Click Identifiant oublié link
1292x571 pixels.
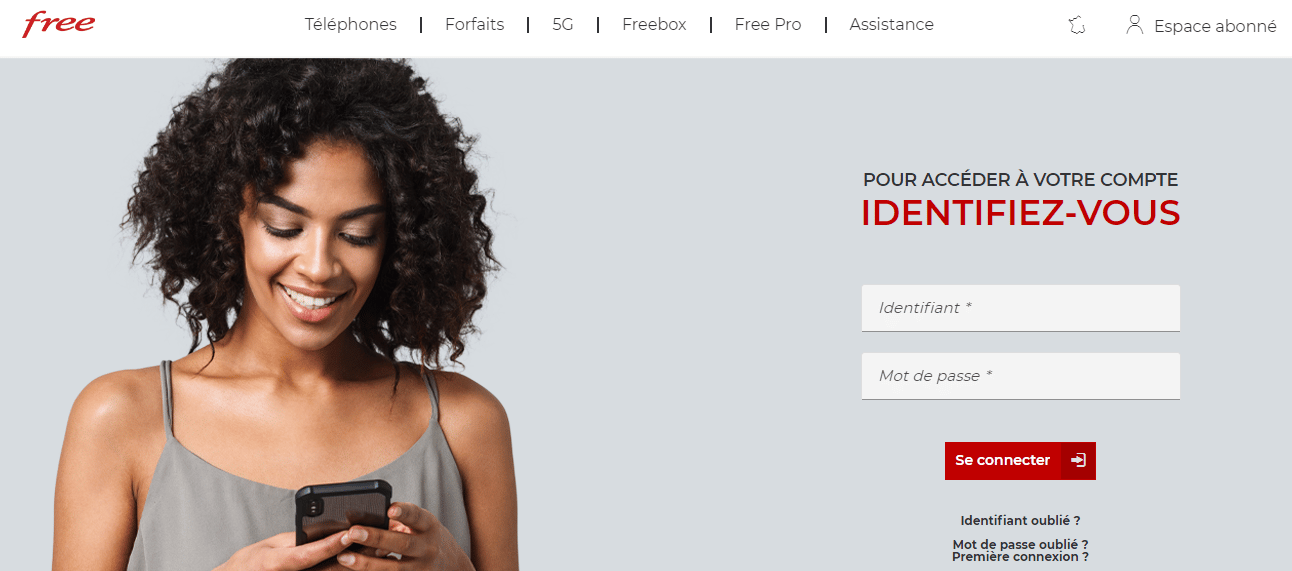pyautogui.click(x=1021, y=521)
